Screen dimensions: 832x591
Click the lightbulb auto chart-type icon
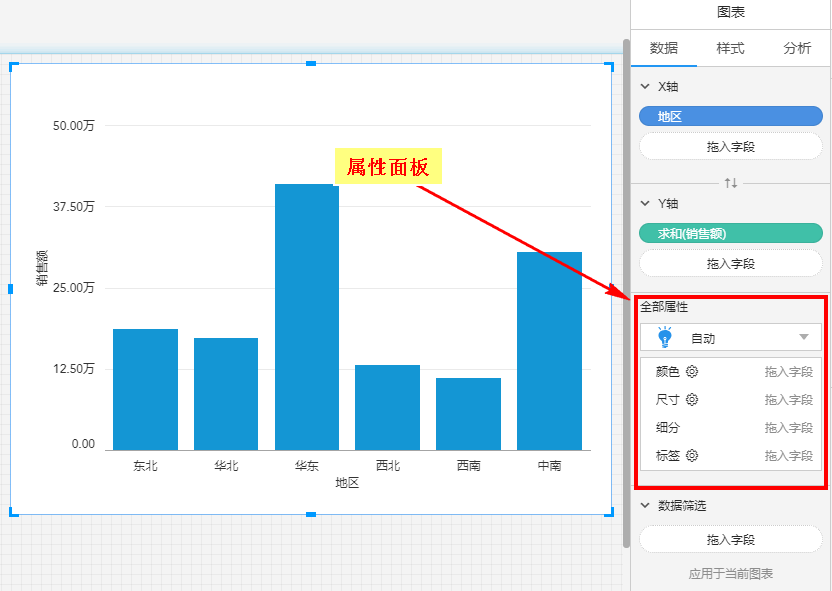(x=663, y=338)
